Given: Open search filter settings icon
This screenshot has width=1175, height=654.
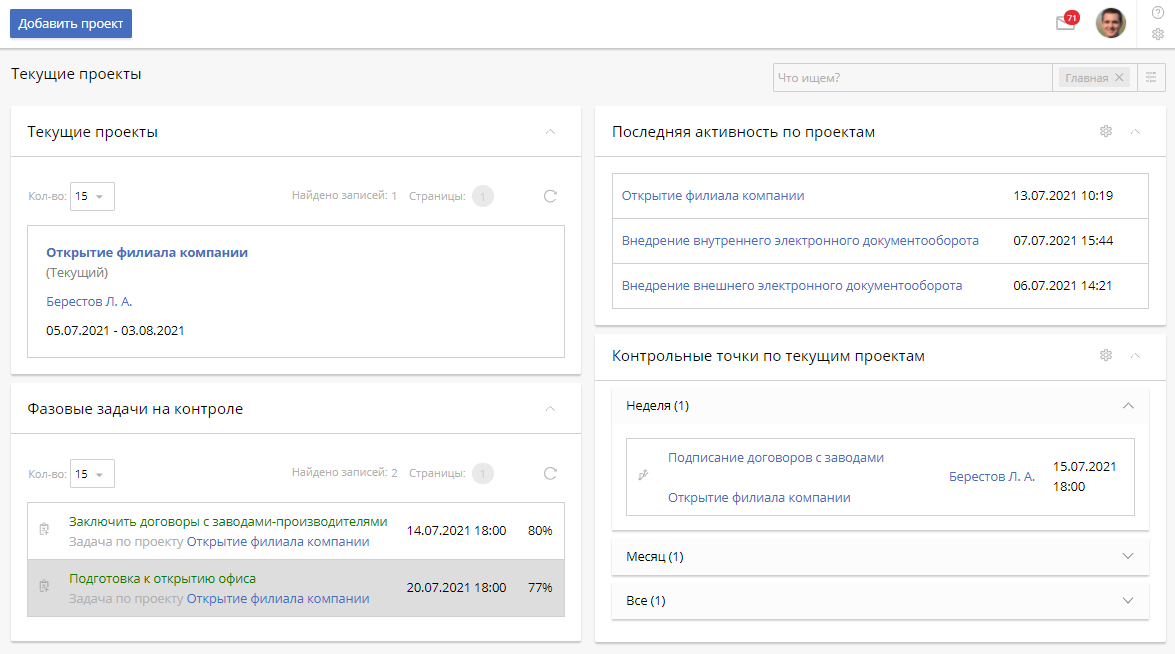Looking at the screenshot, I should [1151, 78].
